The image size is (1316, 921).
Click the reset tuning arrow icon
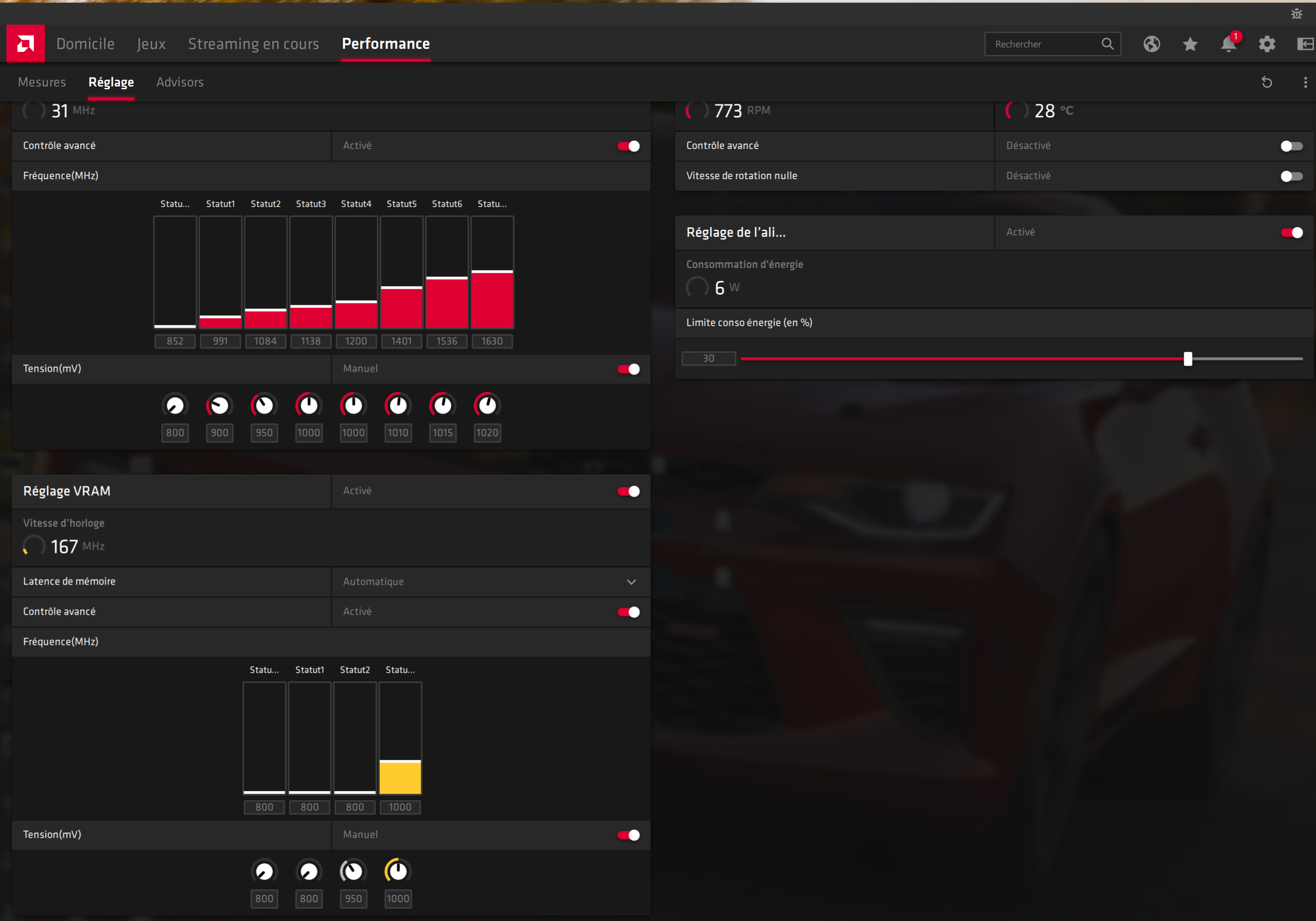tap(1267, 82)
